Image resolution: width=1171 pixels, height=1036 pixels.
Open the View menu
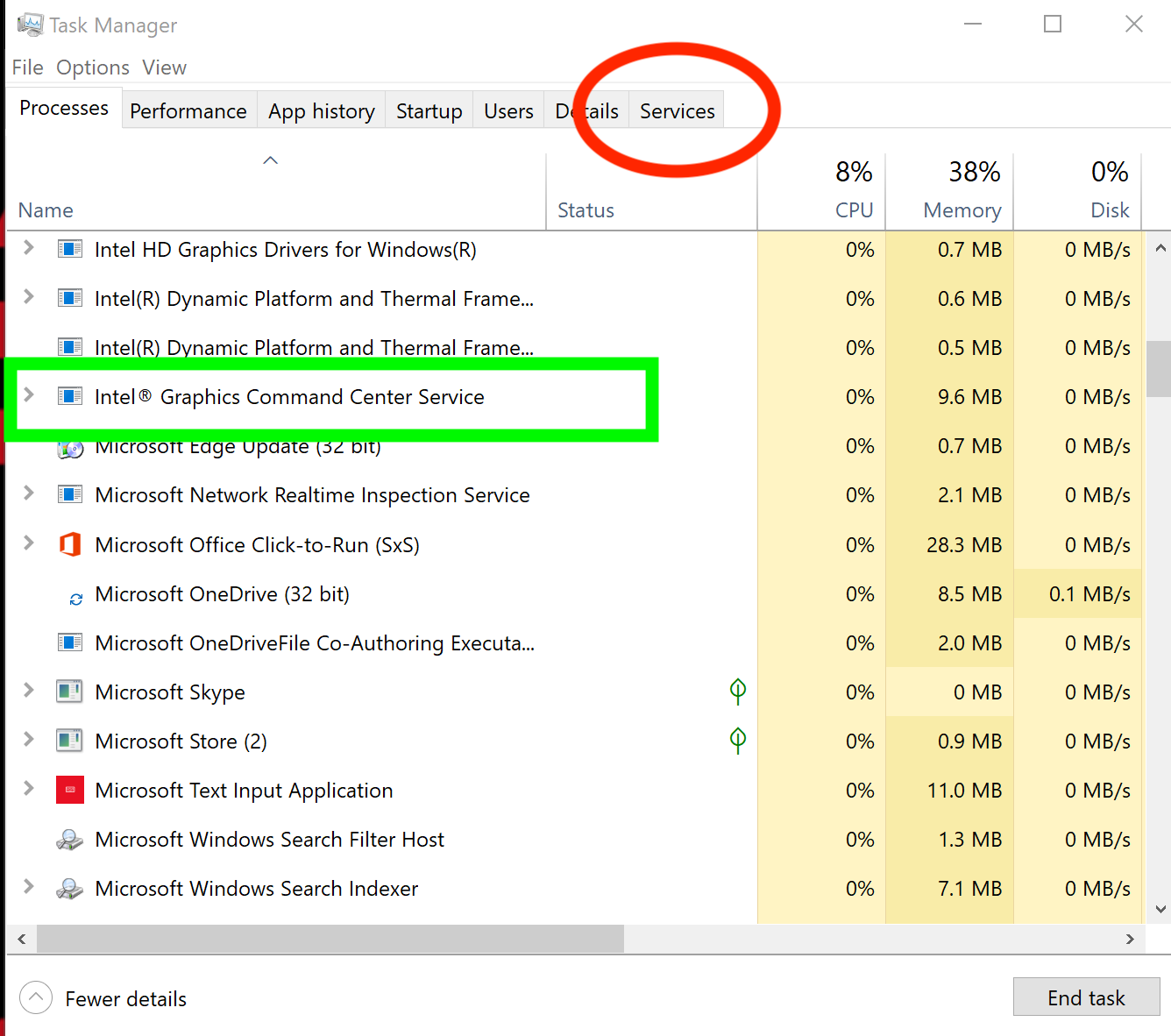(x=164, y=67)
